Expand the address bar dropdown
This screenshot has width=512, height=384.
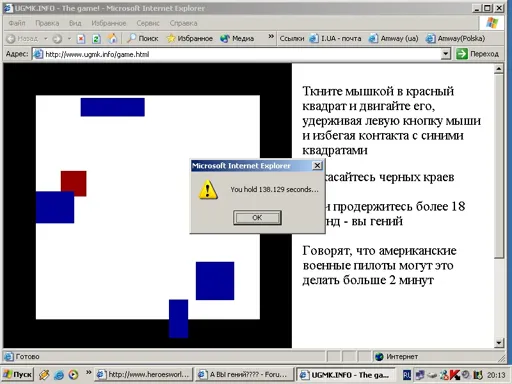point(446,54)
